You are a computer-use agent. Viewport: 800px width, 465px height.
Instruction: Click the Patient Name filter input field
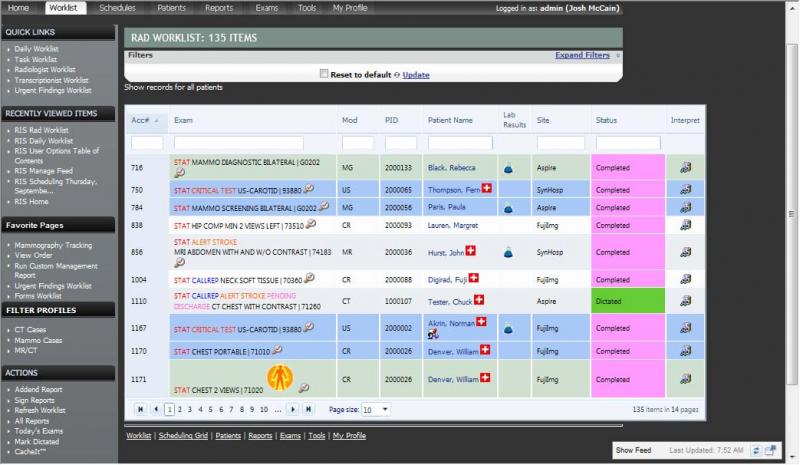click(459, 143)
